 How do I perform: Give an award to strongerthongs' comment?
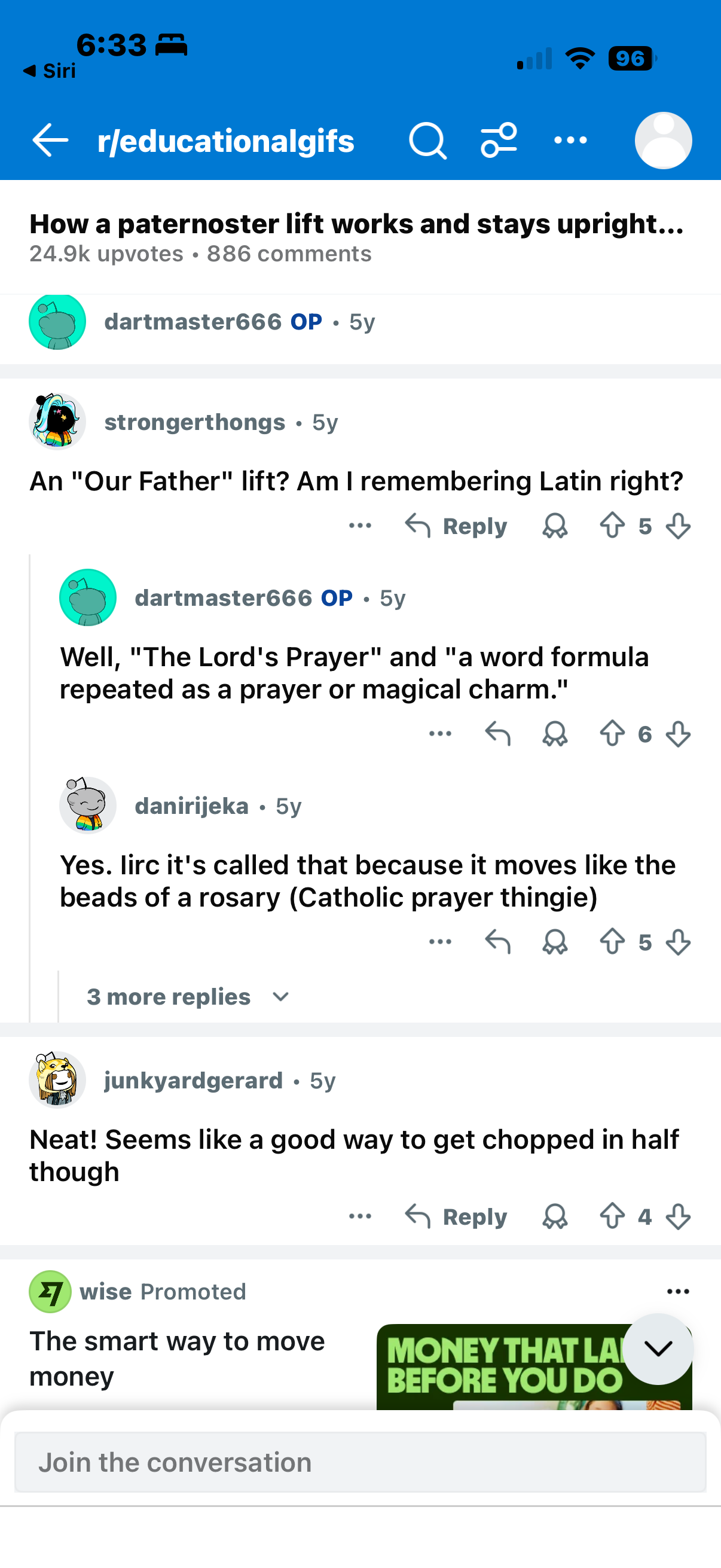coord(554,525)
